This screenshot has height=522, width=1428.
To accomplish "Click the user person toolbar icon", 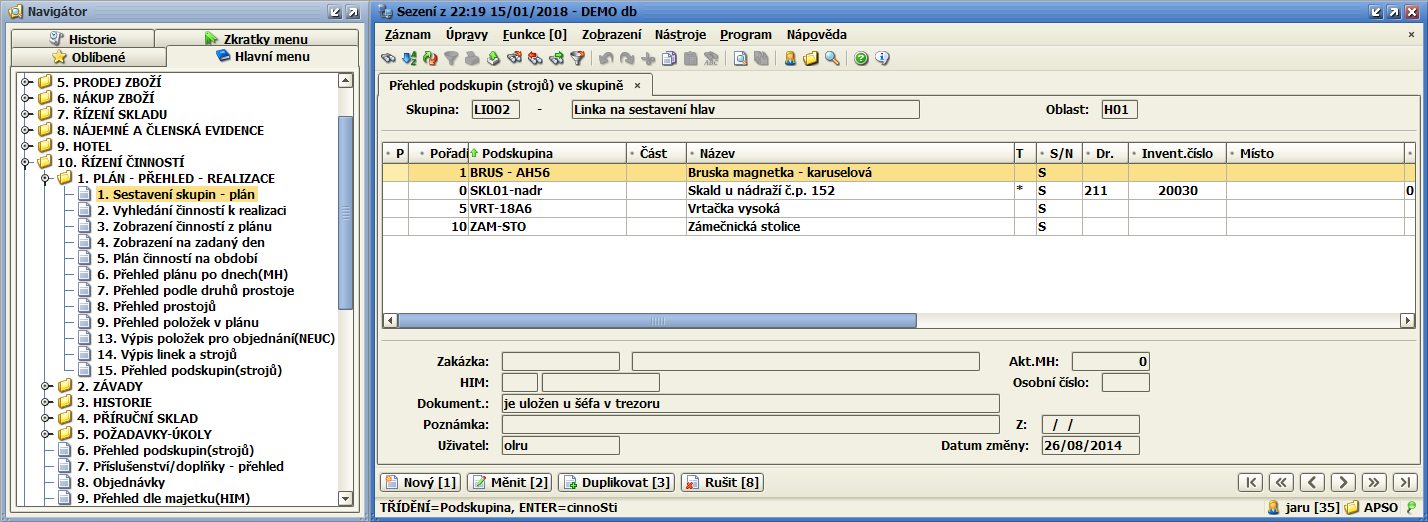I will pos(790,58).
